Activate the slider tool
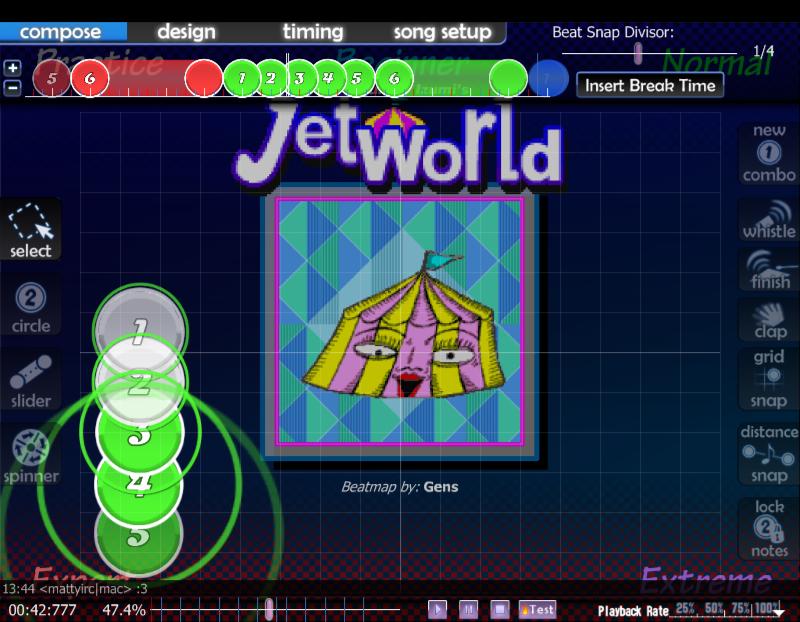 (x=31, y=381)
